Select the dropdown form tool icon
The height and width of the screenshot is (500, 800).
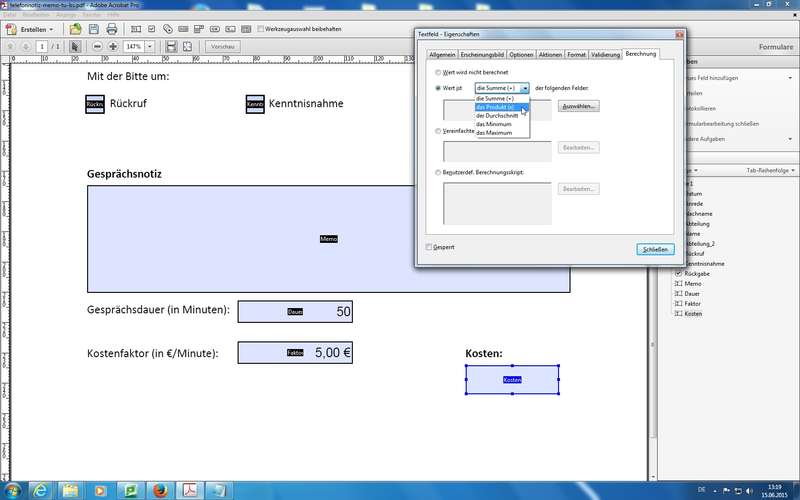click(x=199, y=29)
